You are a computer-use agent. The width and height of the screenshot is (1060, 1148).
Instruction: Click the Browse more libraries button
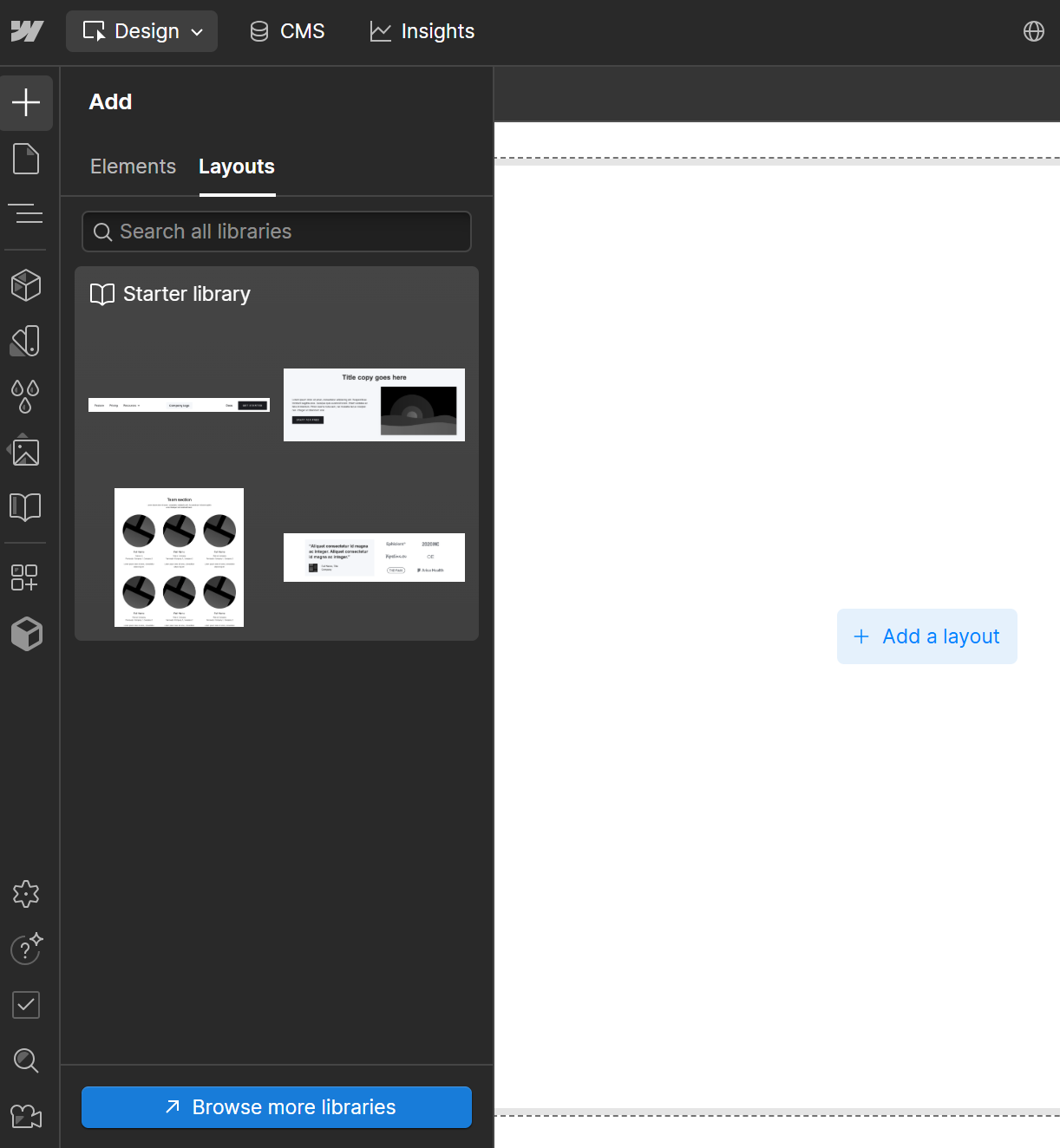pyautogui.click(x=277, y=1107)
